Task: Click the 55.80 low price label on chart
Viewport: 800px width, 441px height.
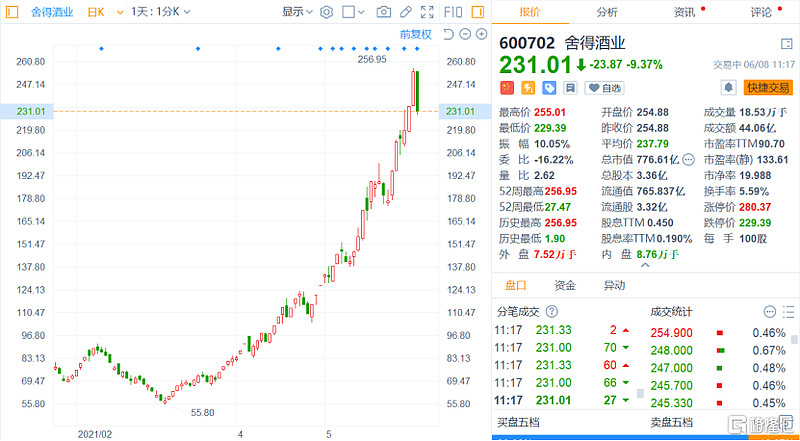Action: click(x=203, y=412)
